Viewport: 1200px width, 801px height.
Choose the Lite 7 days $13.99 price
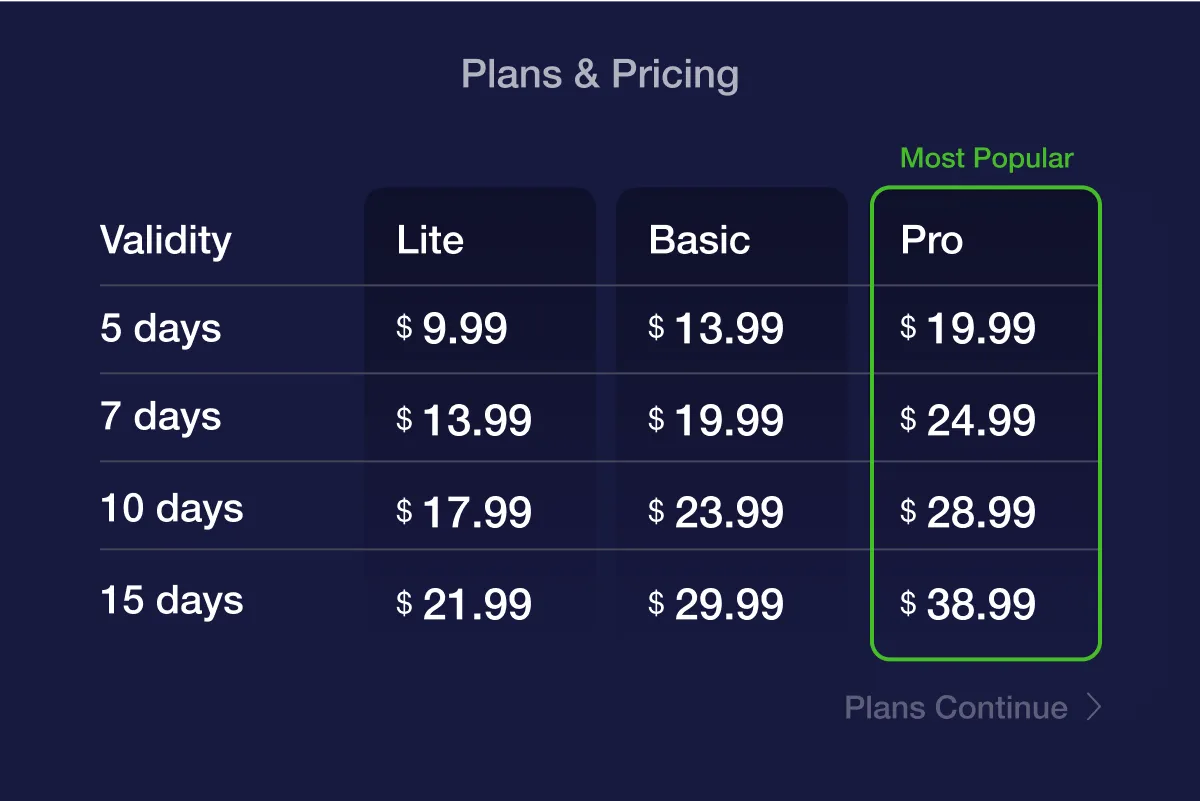[464, 421]
